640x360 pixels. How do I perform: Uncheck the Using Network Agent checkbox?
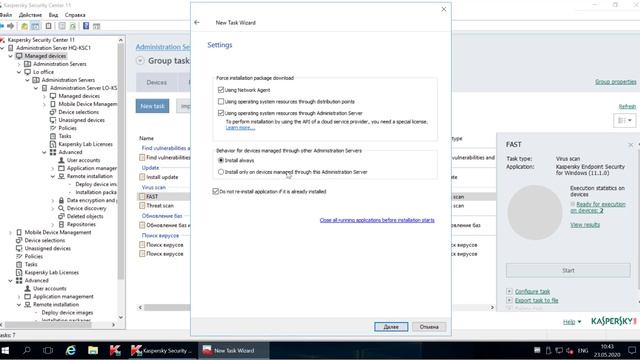coord(221,90)
